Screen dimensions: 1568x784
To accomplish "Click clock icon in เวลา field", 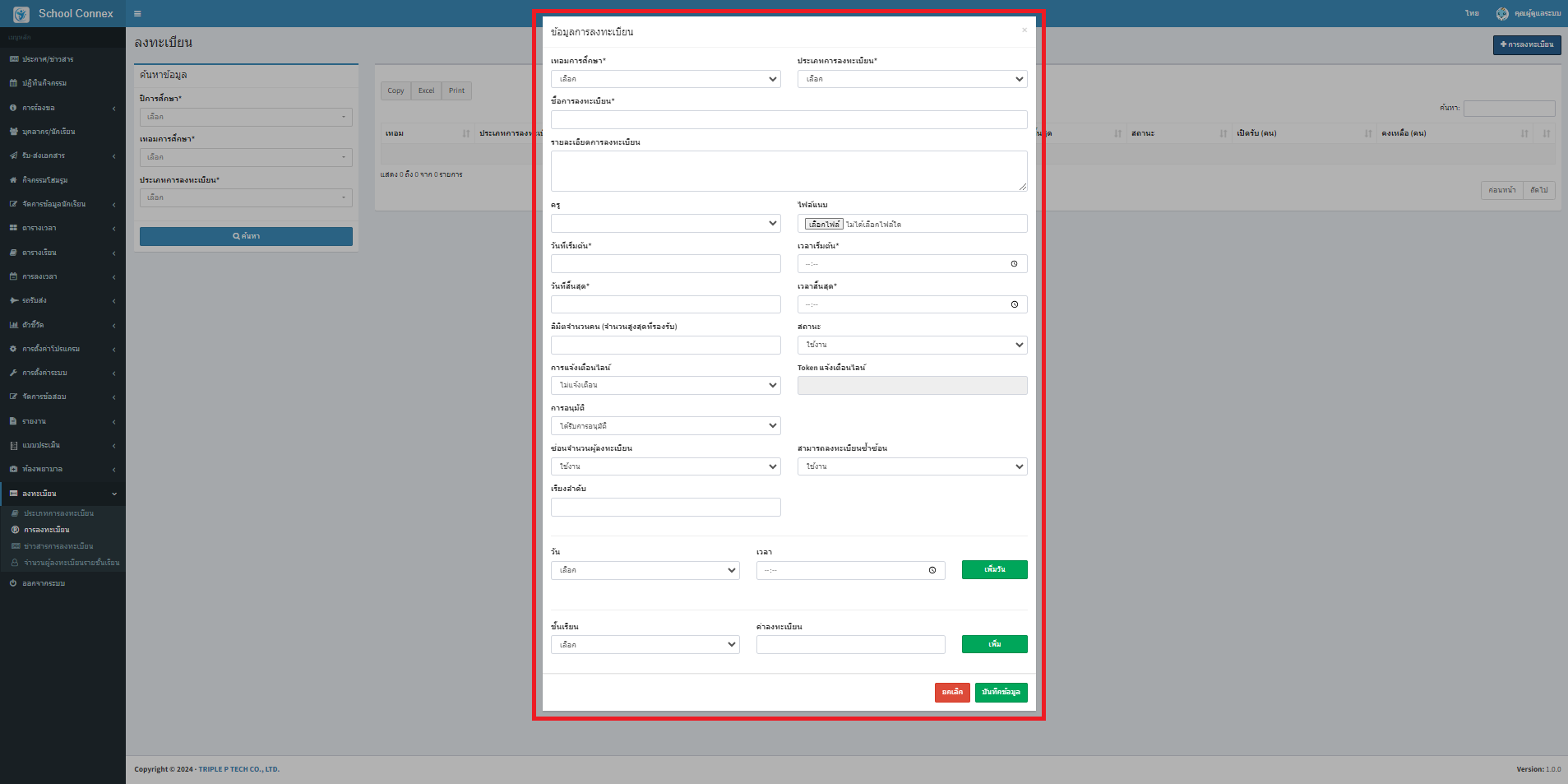I will [x=932, y=570].
